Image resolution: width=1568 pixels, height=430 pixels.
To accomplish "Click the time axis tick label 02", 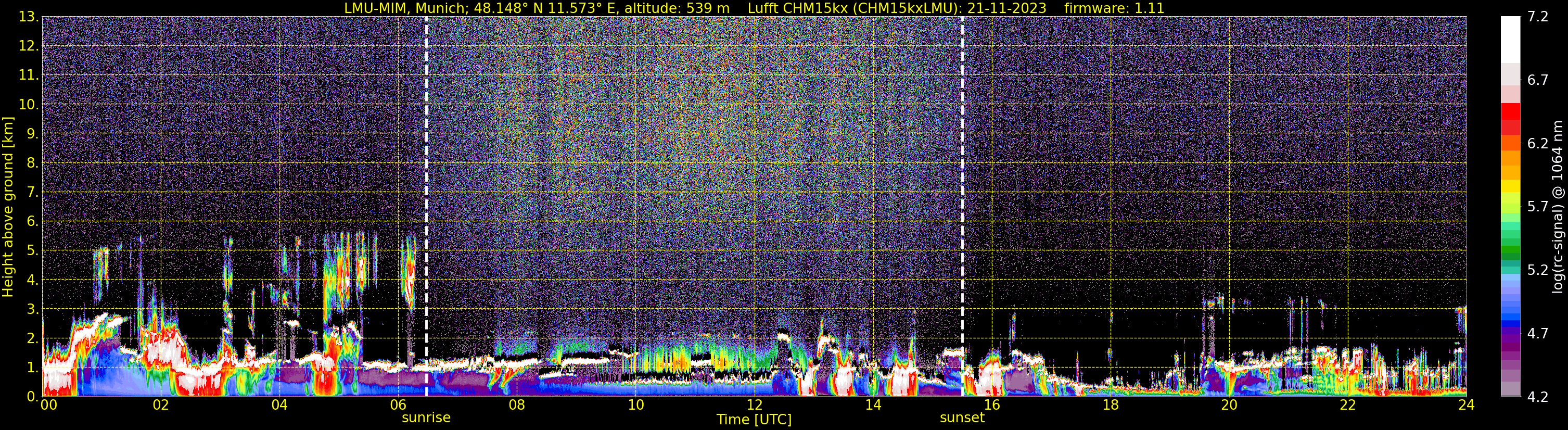I will 161,405.
